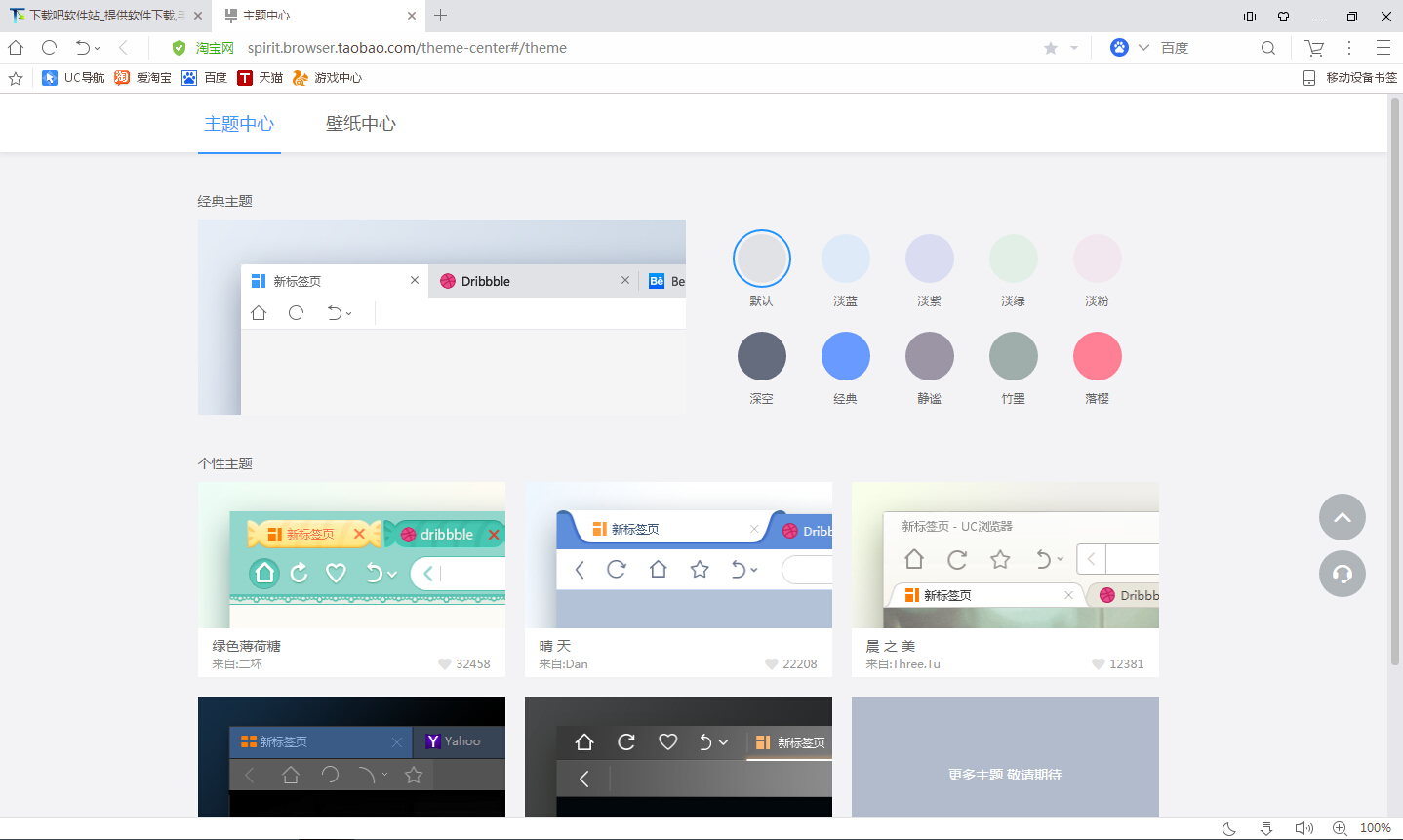1403x840 pixels.
Task: Switch to the 壁纸中心 tab
Action: point(360,124)
